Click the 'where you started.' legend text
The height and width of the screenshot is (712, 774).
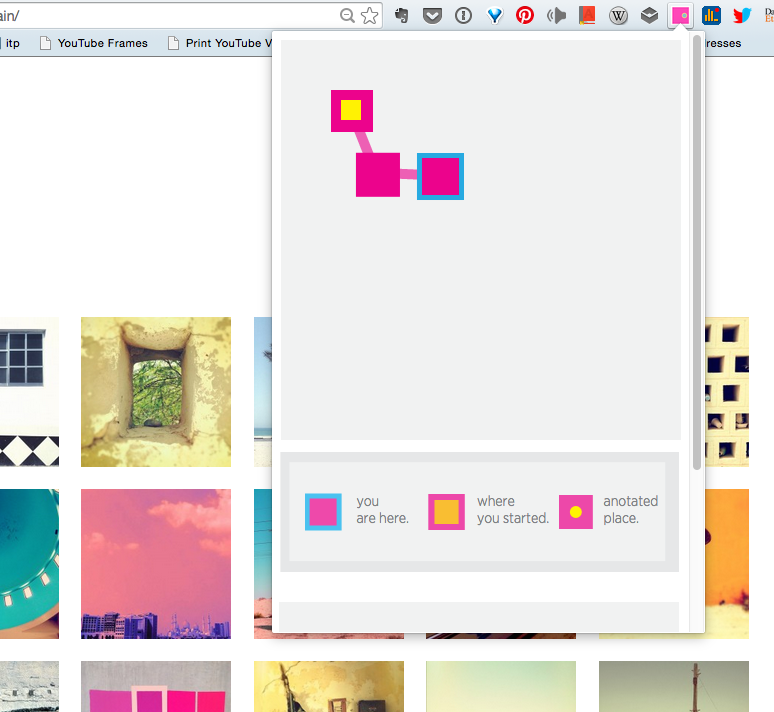(512, 510)
